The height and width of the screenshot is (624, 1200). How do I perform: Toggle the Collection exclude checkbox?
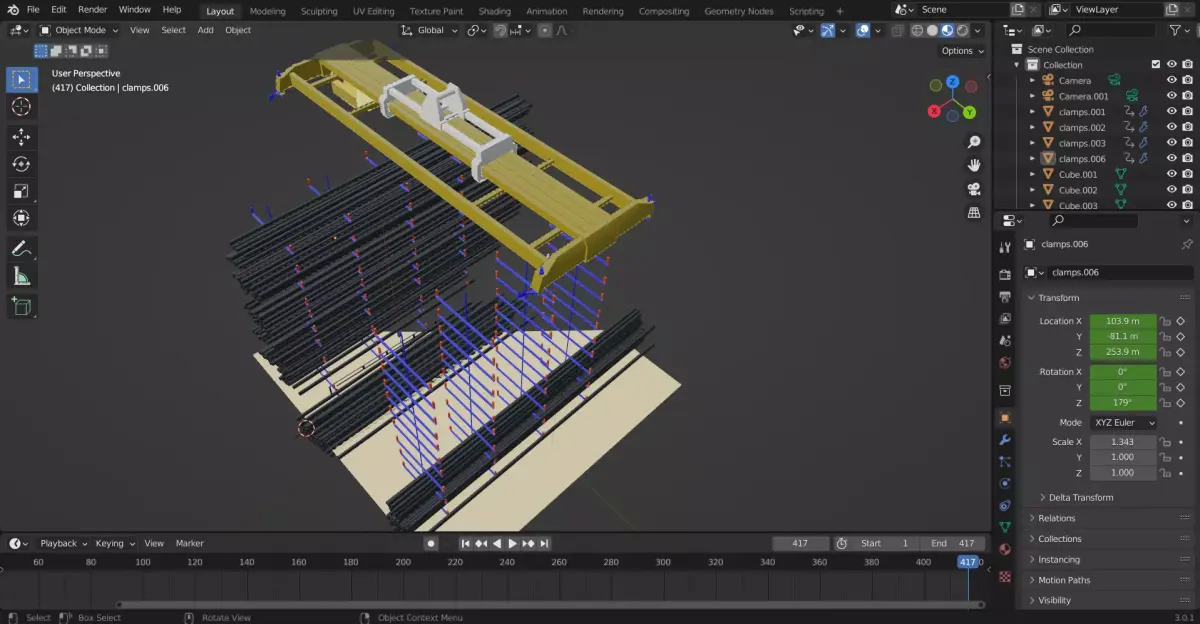coord(1157,65)
